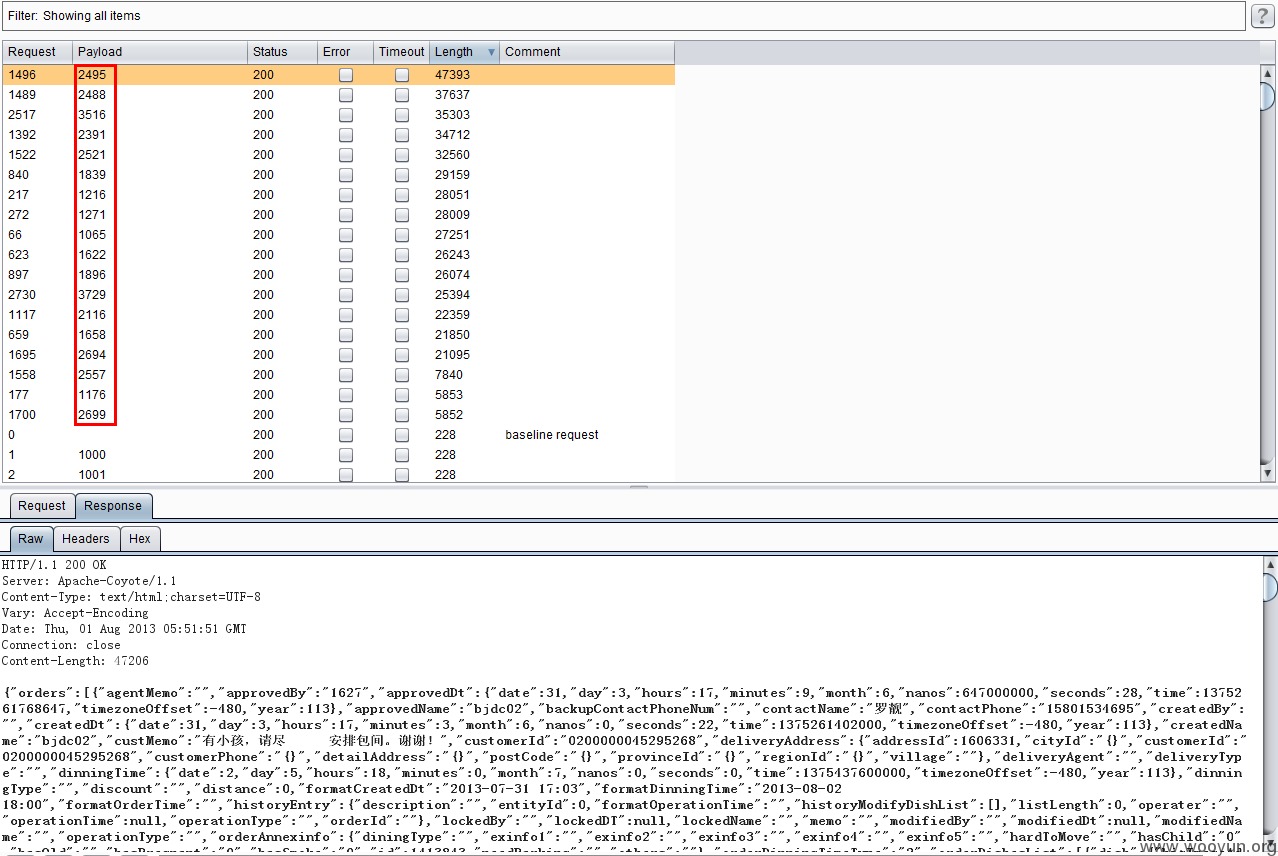This screenshot has width=1278, height=856.
Task: Select the row with request number 1522
Action: click(x=338, y=155)
